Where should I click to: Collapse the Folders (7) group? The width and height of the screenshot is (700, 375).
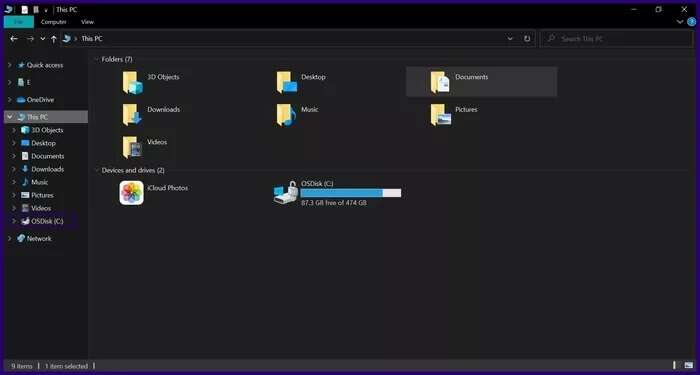(x=96, y=59)
